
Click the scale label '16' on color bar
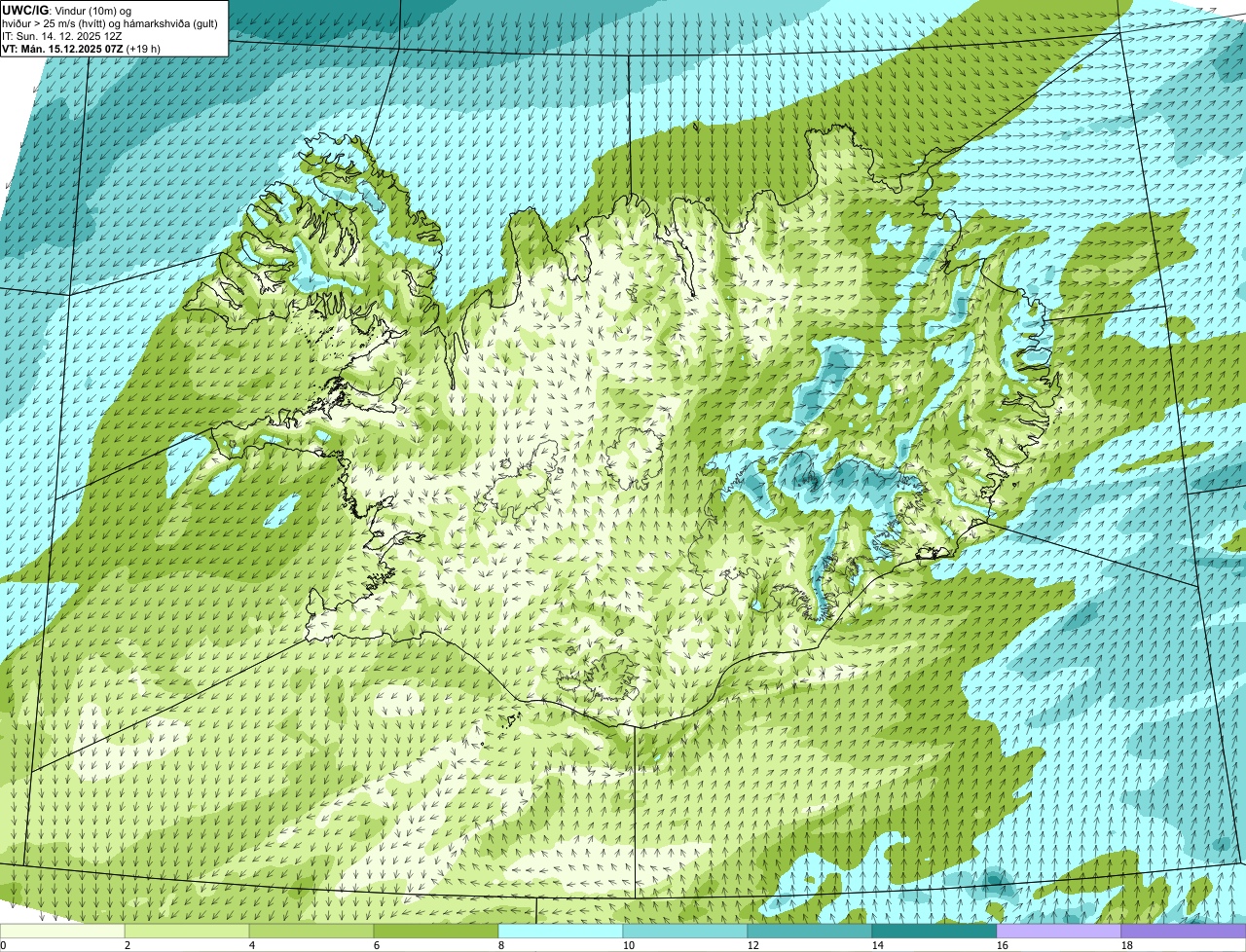point(1003,945)
